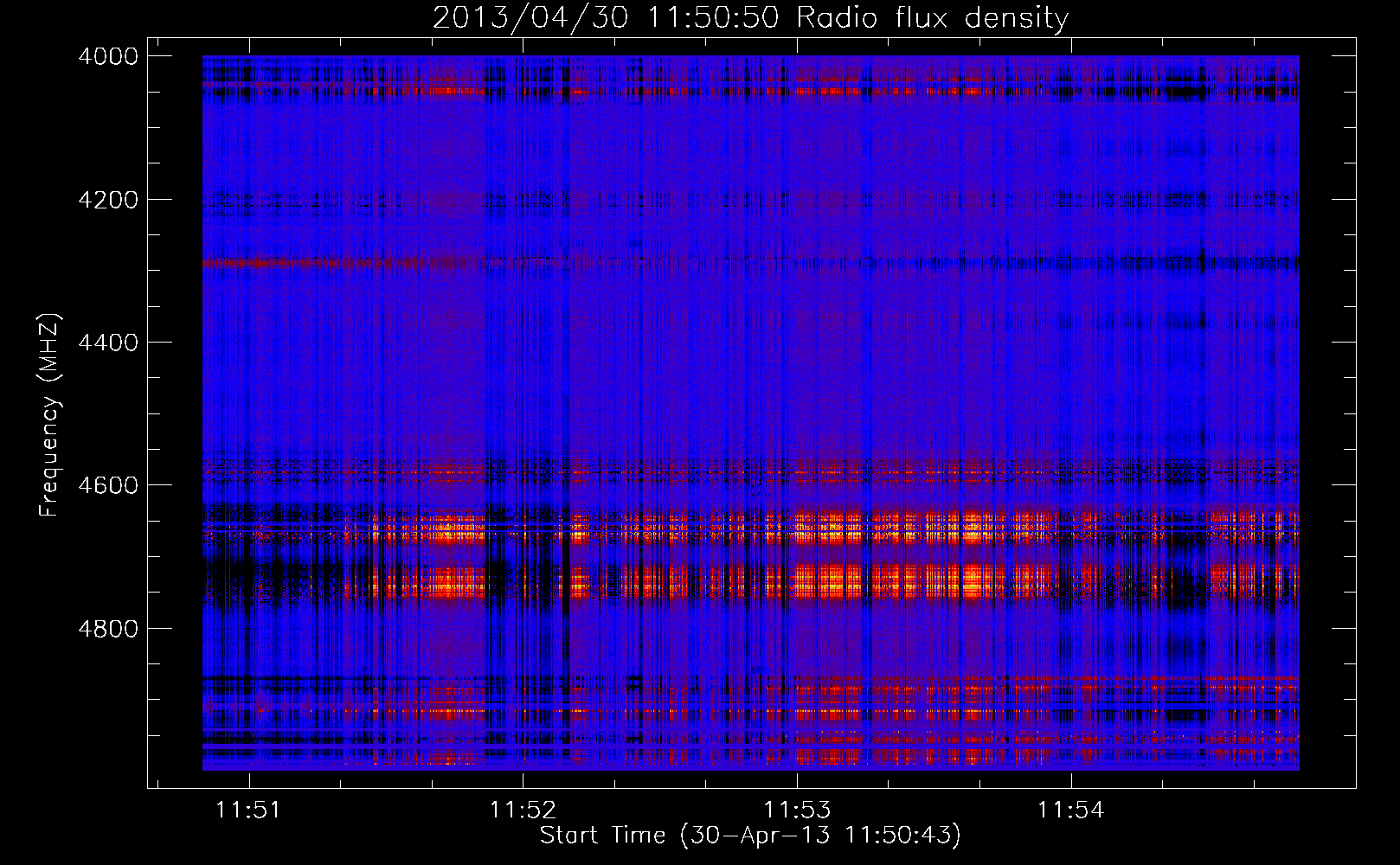
Task: Click the 4000 frequency axis label
Action: coord(108,56)
